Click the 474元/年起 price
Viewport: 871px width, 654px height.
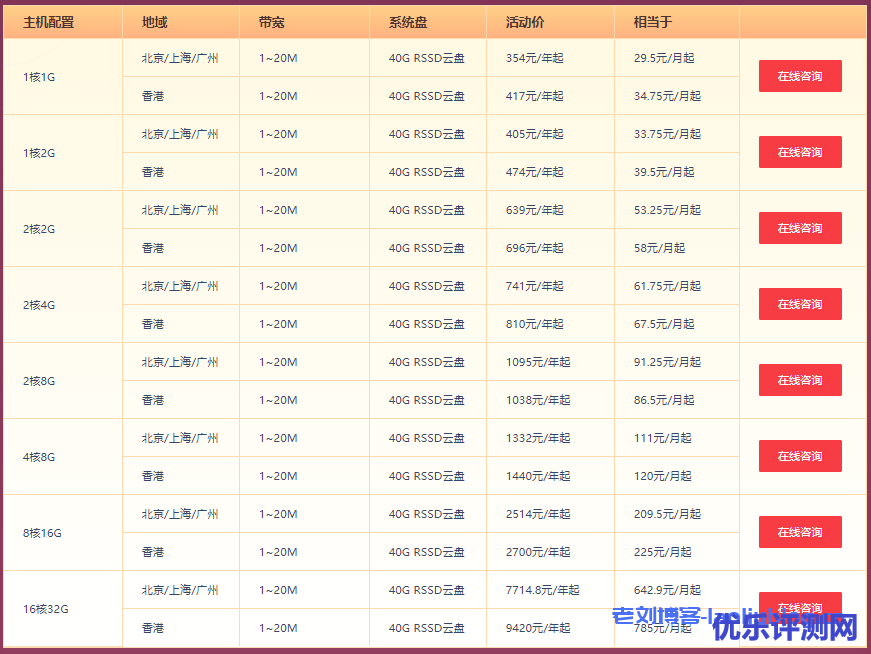pos(534,172)
